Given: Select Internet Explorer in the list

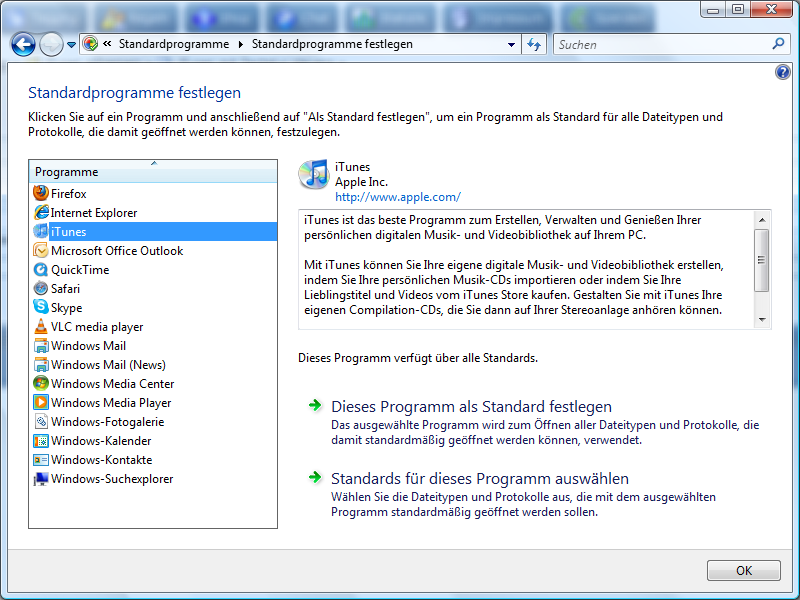Looking at the screenshot, I should point(153,212).
